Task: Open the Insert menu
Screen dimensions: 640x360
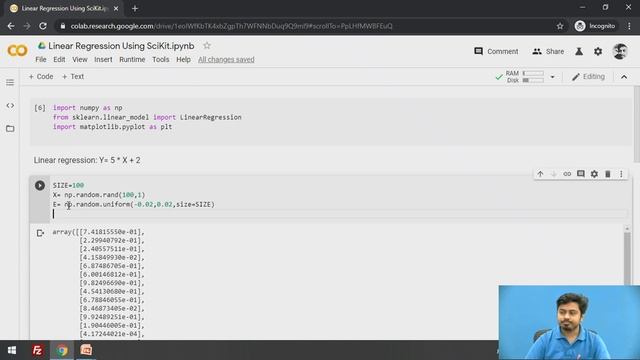Action: pyautogui.click(x=103, y=60)
